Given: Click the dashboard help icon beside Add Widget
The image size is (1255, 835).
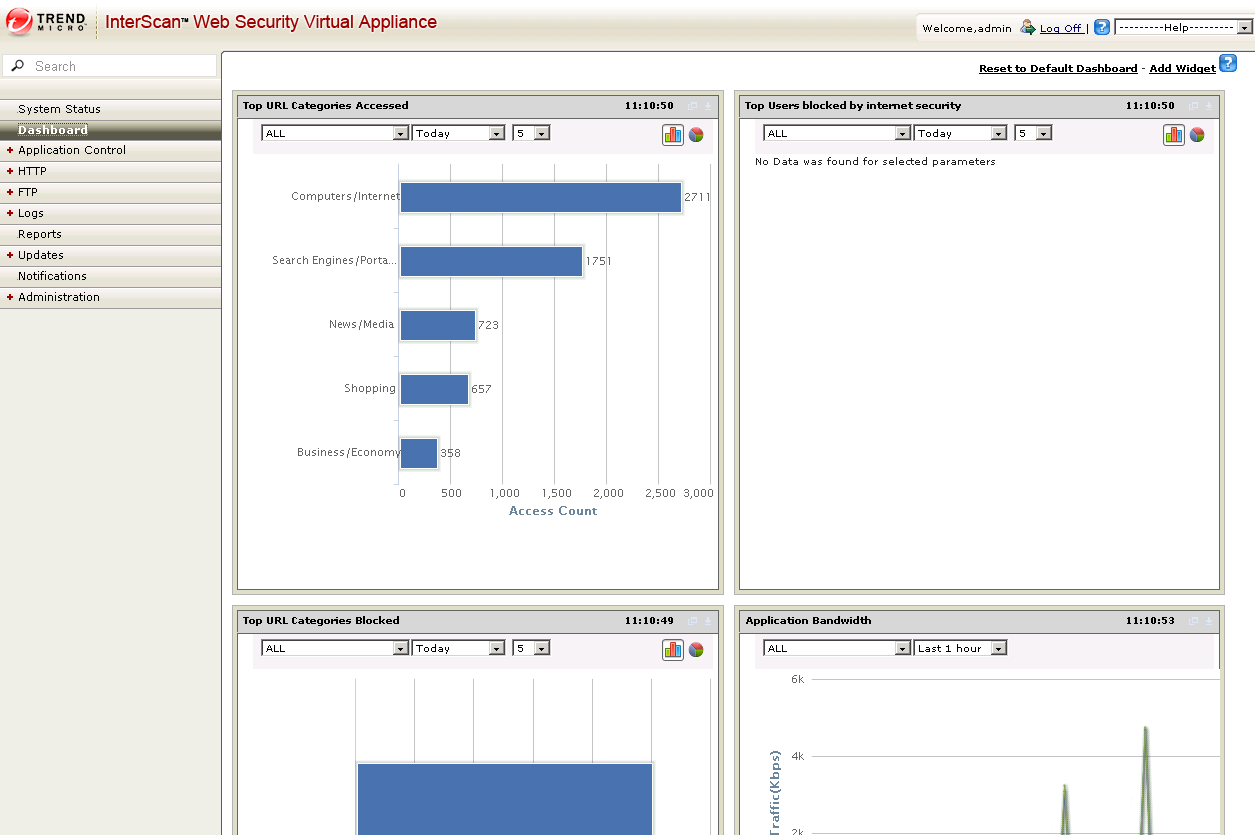Looking at the screenshot, I should (x=1228, y=64).
